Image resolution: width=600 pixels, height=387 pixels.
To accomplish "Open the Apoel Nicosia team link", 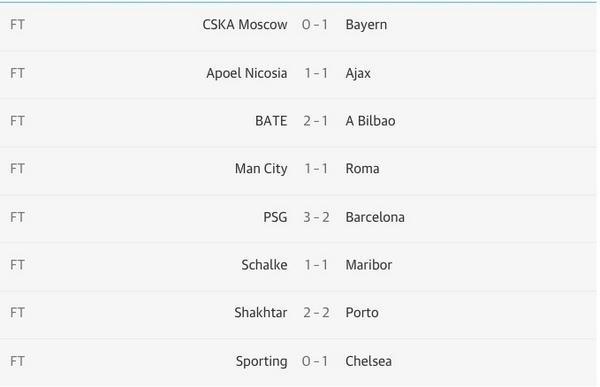I will [247, 73].
